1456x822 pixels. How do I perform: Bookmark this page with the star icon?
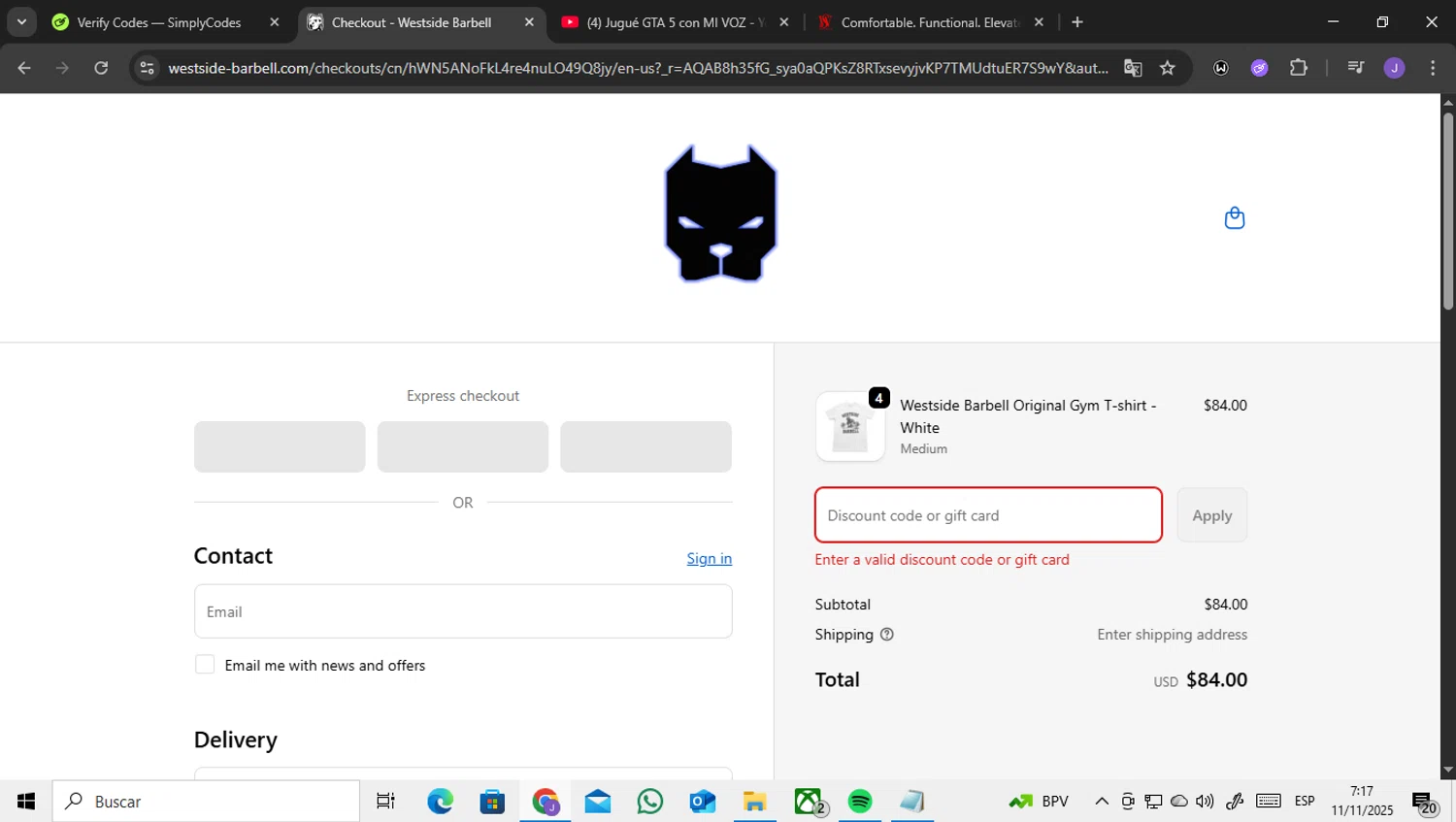pyautogui.click(x=1168, y=68)
